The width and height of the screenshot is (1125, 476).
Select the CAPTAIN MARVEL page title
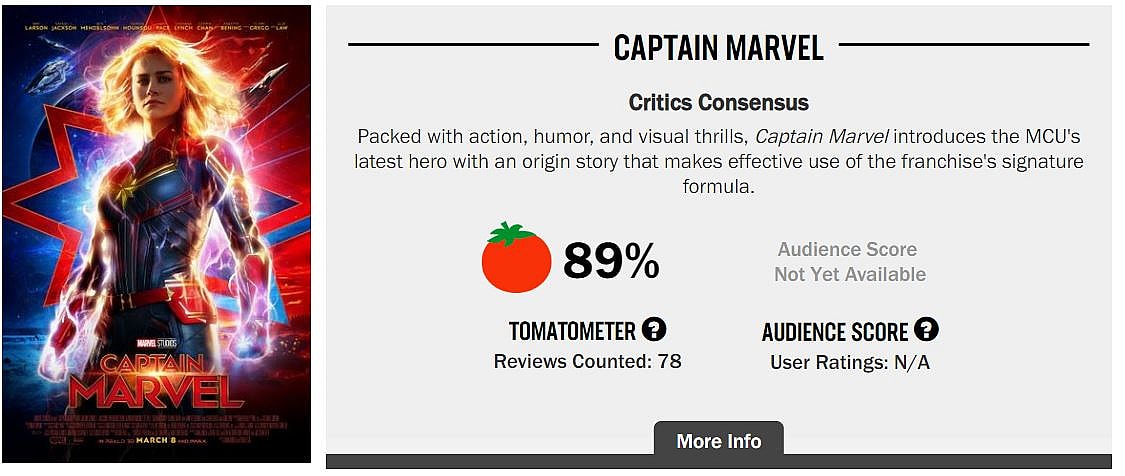[718, 47]
